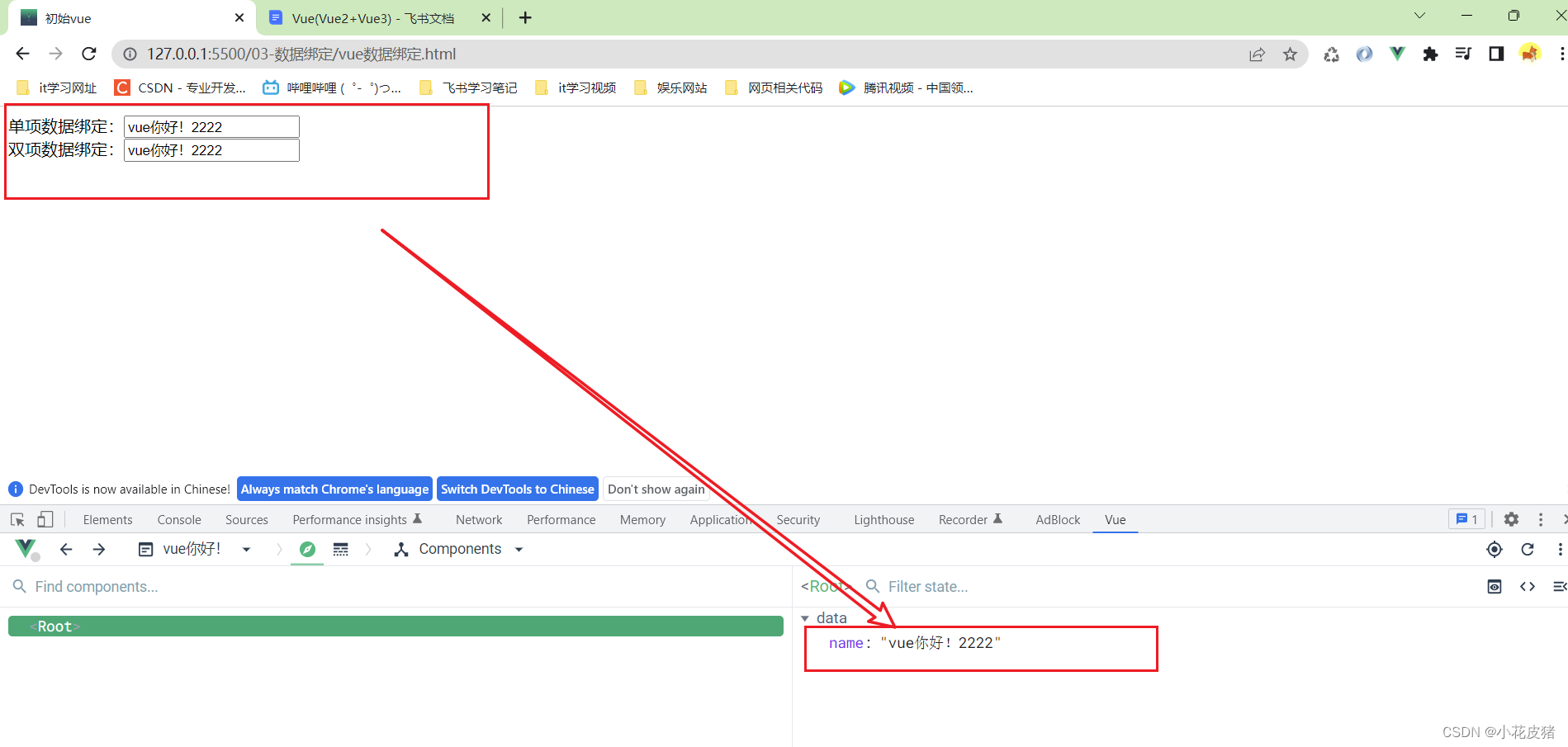1568x747 pixels.
Task: Open DevTools customize menu
Action: [x=1540, y=519]
